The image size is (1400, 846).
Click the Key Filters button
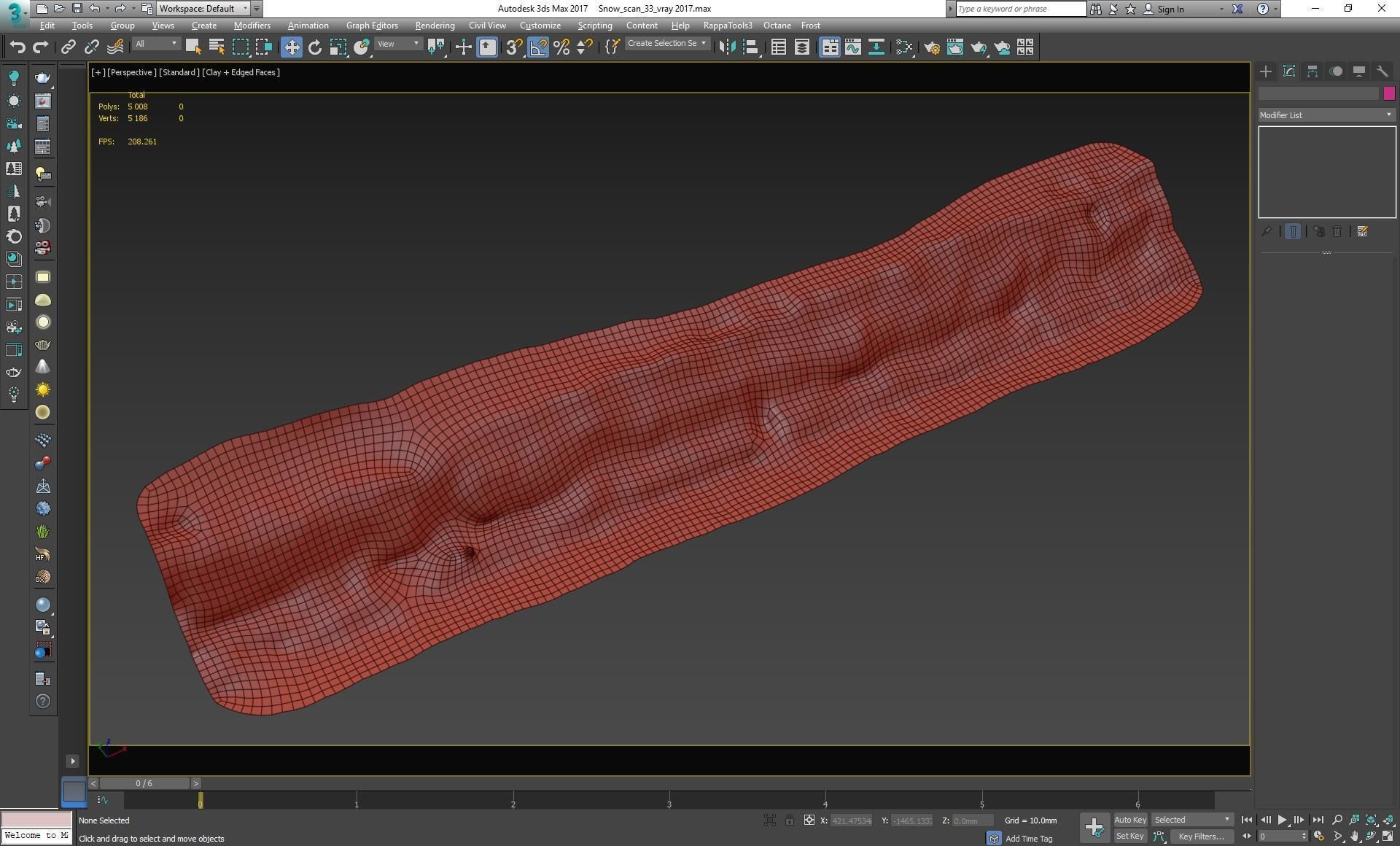pos(1201,837)
